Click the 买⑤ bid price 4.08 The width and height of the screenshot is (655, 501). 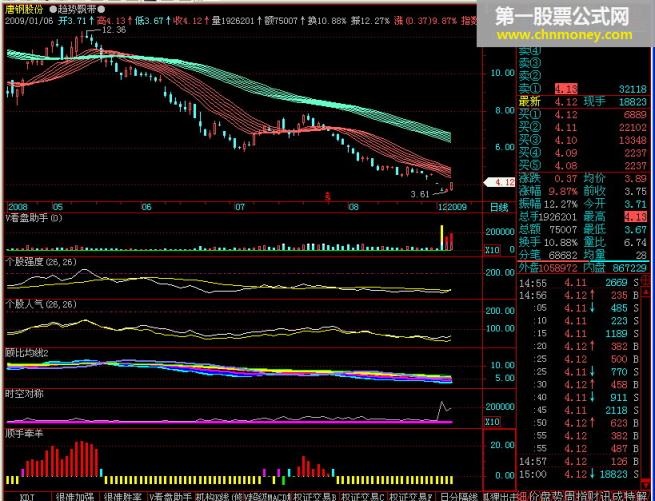click(566, 166)
